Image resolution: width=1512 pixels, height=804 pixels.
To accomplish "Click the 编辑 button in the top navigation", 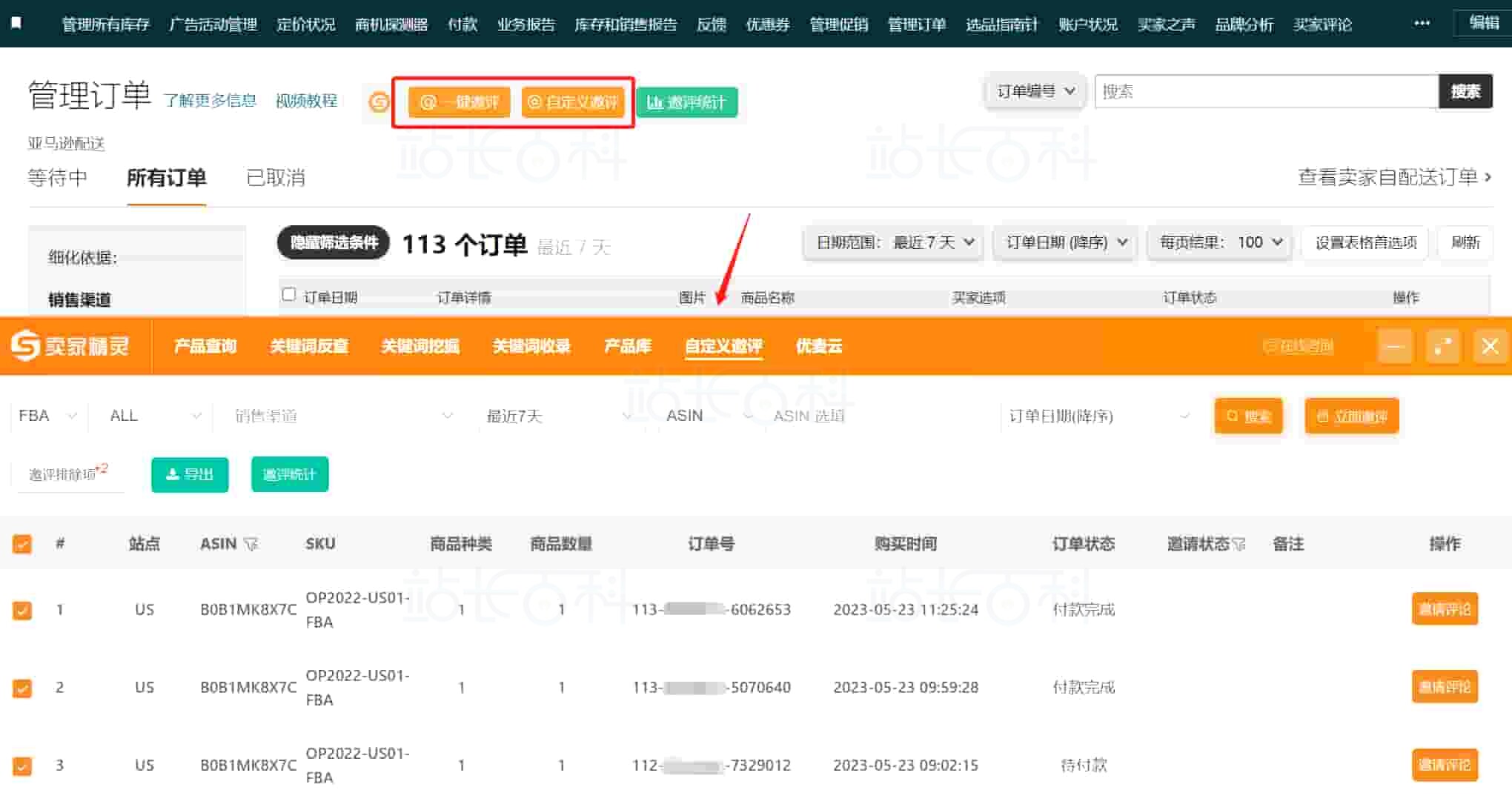I will (x=1483, y=23).
